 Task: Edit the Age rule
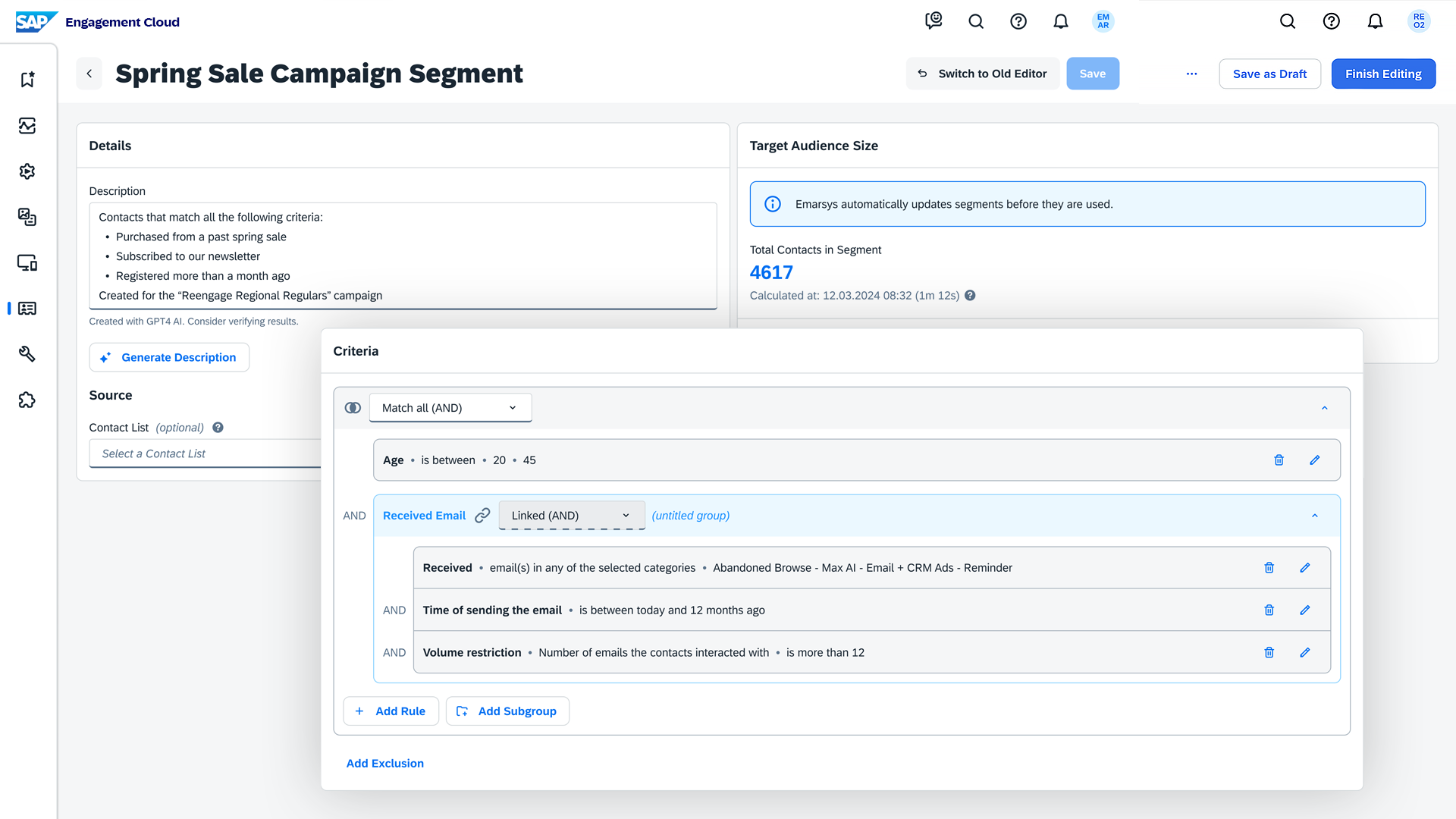pos(1315,460)
